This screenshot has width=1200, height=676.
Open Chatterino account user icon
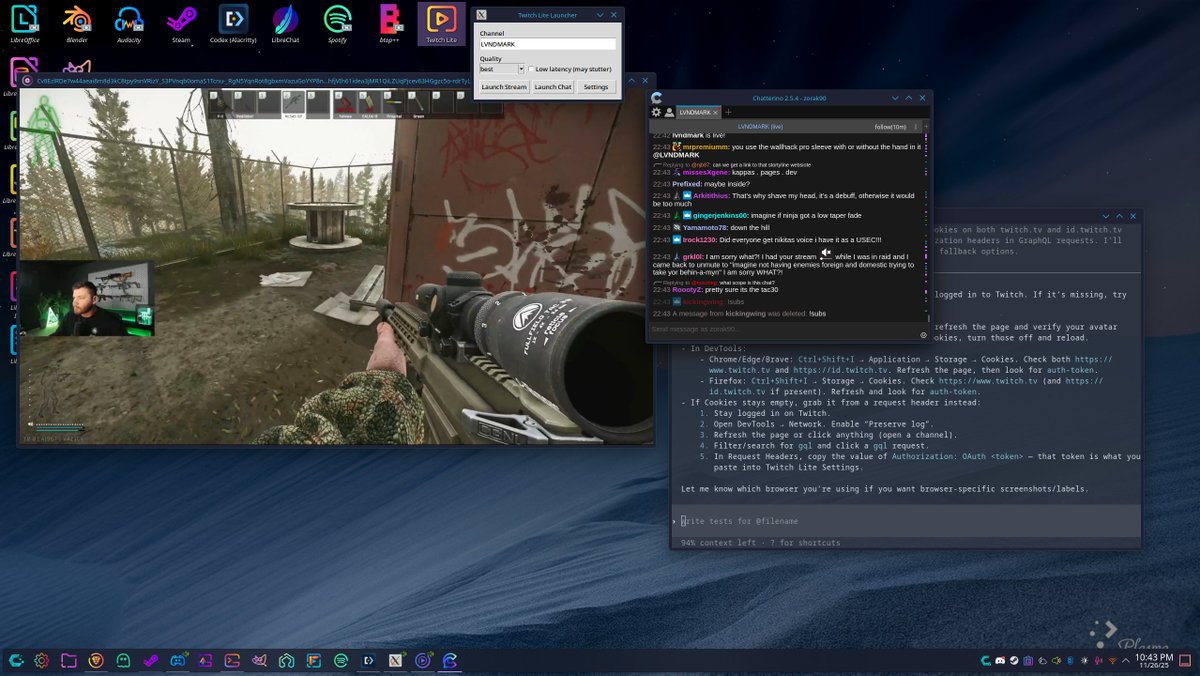tap(669, 112)
